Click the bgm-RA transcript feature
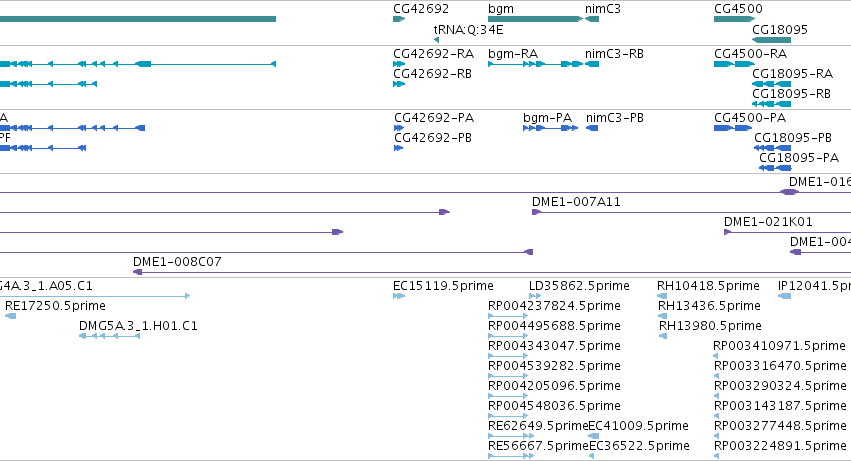The height and width of the screenshot is (461, 851). pos(535,64)
